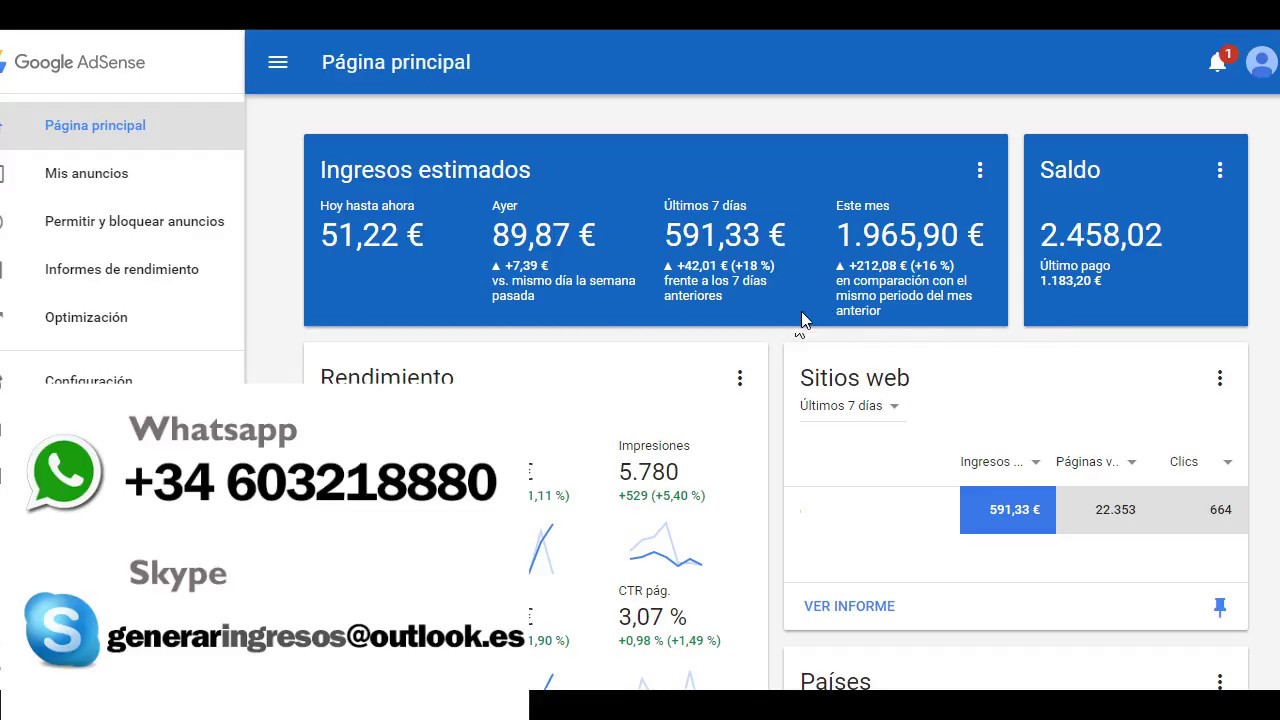Image resolution: width=1280 pixels, height=720 pixels.
Task: Click Últimos 7 días 591,33 € earnings value
Action: click(725, 235)
